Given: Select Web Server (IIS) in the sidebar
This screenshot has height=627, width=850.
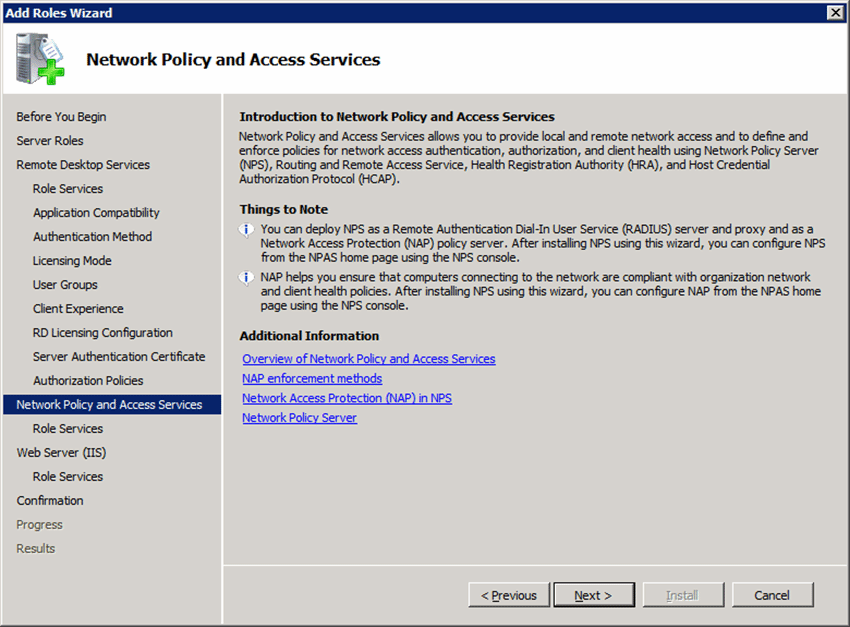Looking at the screenshot, I should tap(62, 452).
